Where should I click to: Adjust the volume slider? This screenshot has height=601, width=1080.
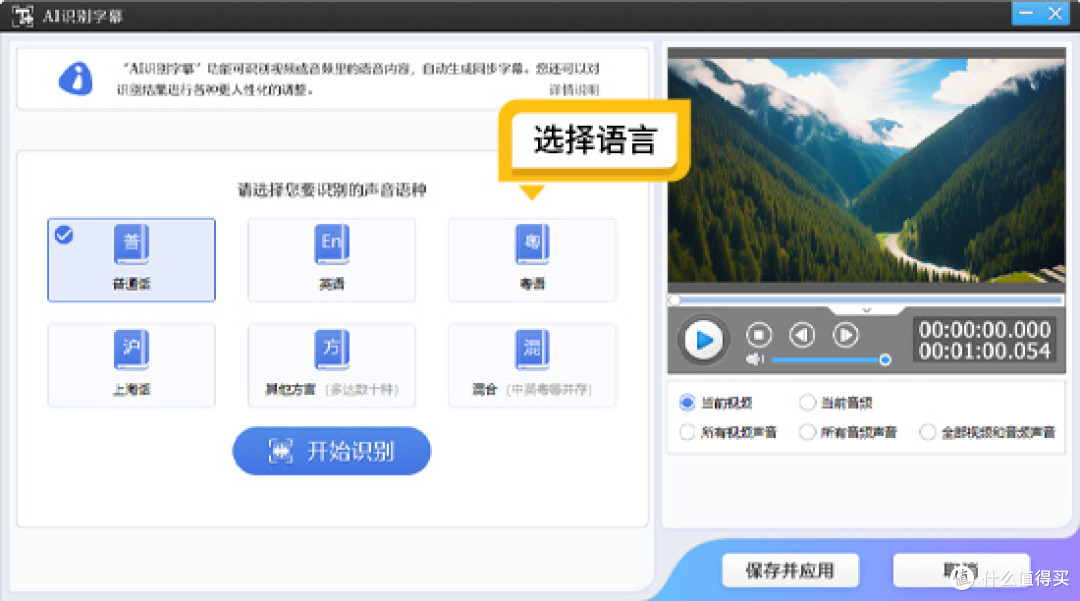coord(831,359)
